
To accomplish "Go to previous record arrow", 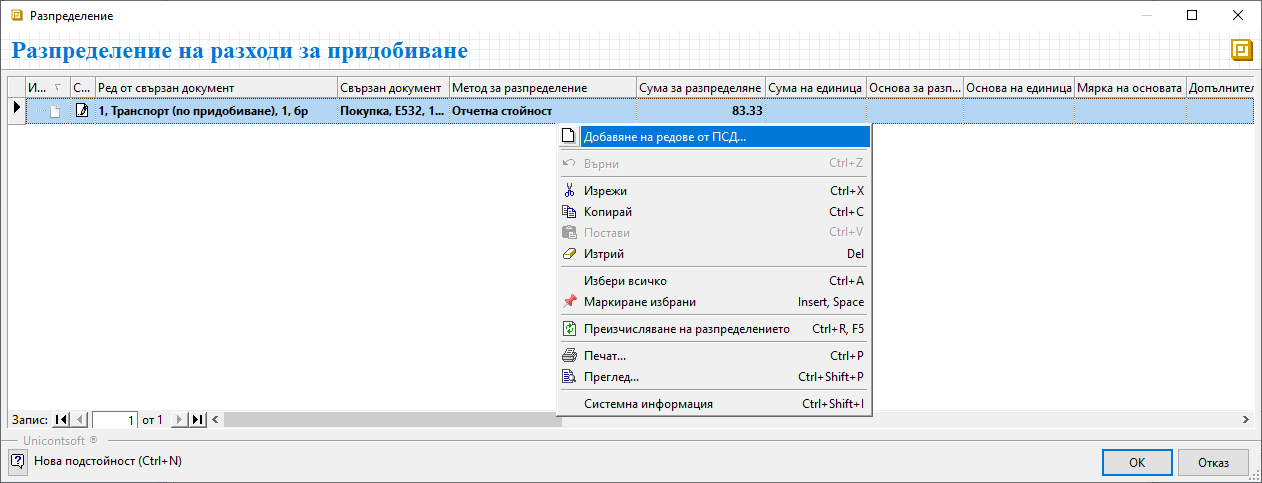I will tap(81, 420).
